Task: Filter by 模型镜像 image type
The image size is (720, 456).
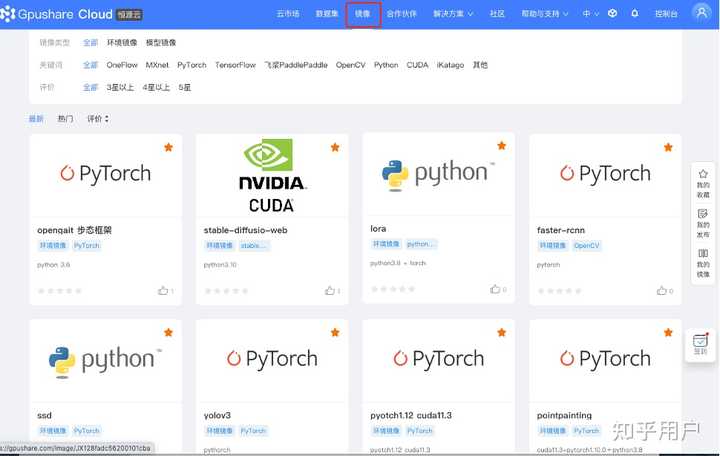Action: coord(161,43)
